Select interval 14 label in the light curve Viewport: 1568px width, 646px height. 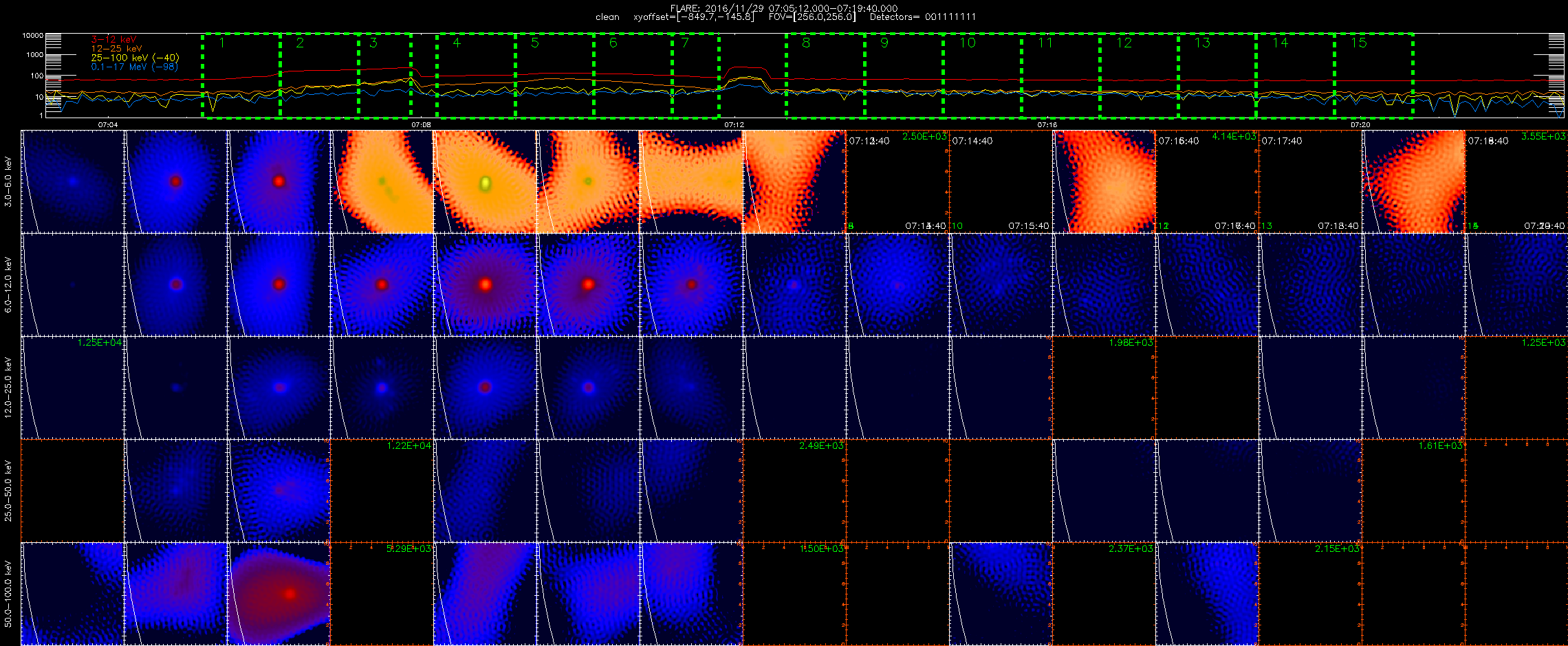click(1280, 43)
